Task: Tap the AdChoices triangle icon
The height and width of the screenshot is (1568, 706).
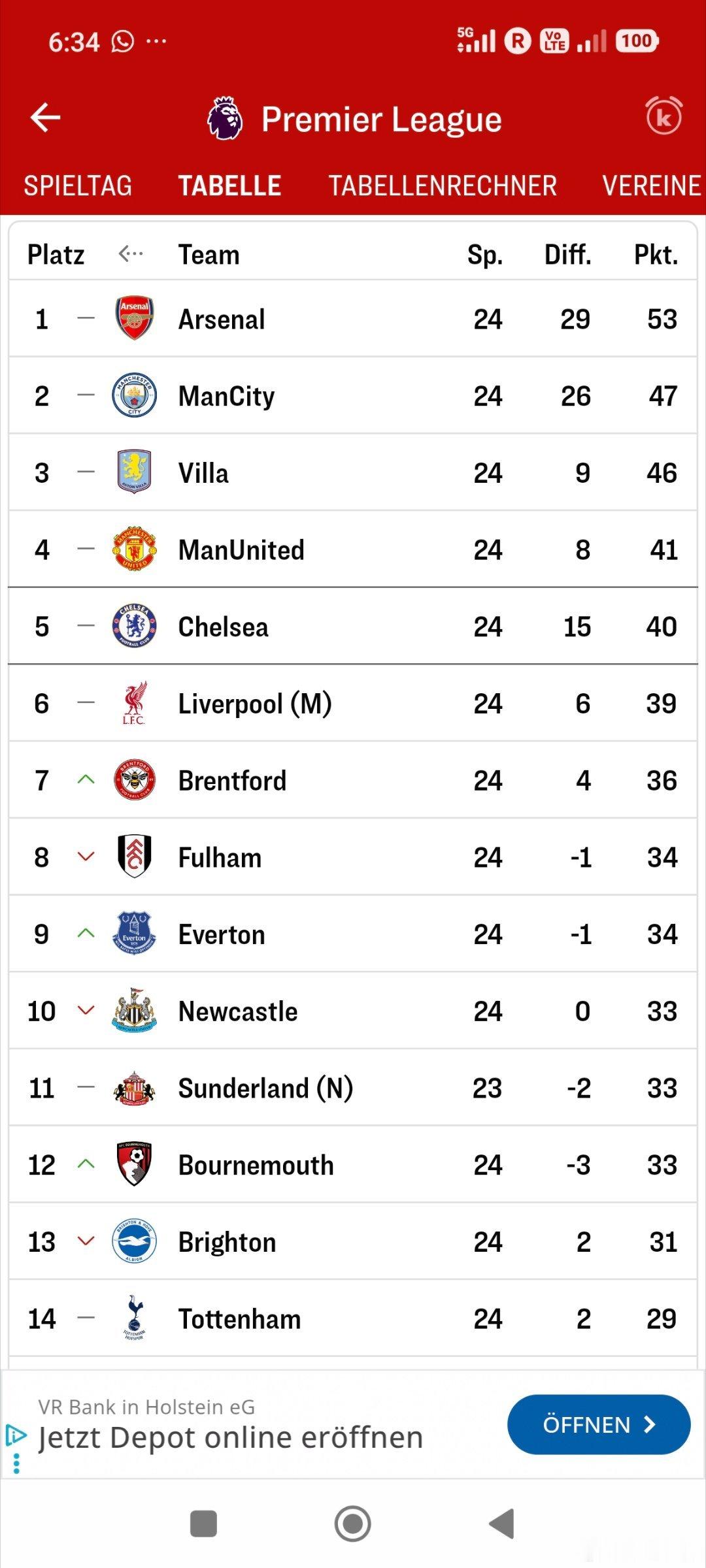Action: pos(16,1435)
